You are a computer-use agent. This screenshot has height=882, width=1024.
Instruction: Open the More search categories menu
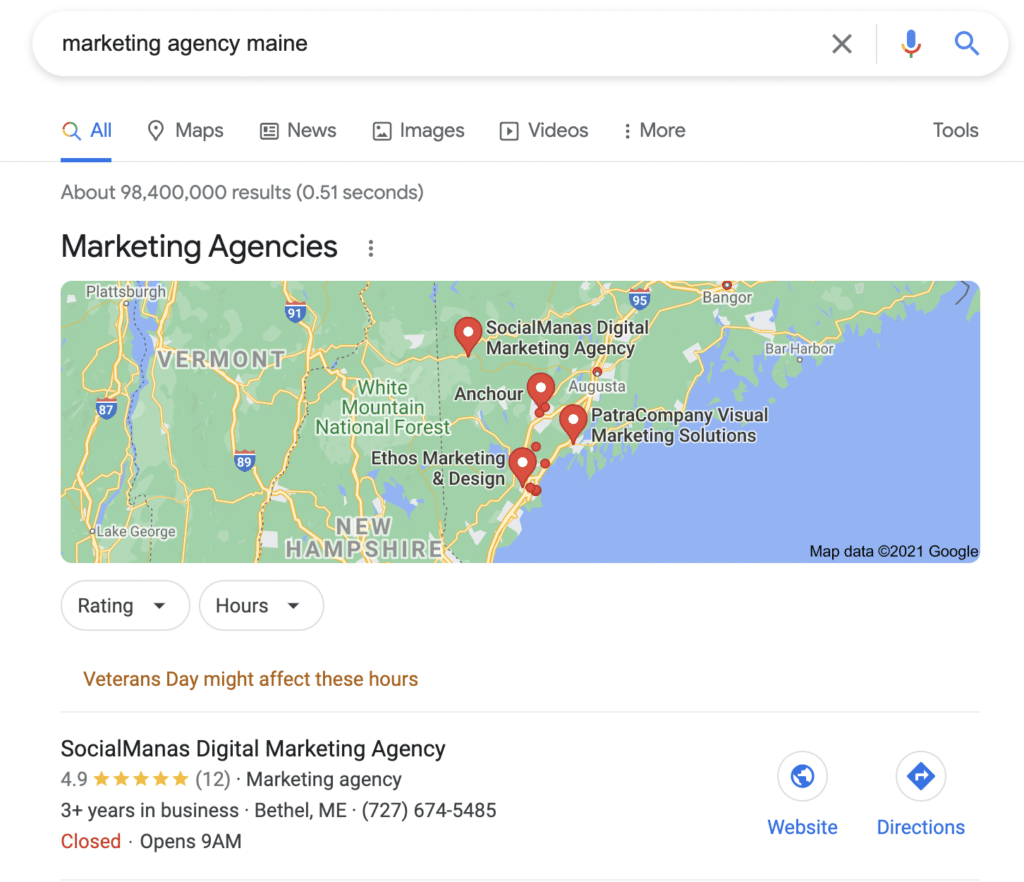coord(654,131)
